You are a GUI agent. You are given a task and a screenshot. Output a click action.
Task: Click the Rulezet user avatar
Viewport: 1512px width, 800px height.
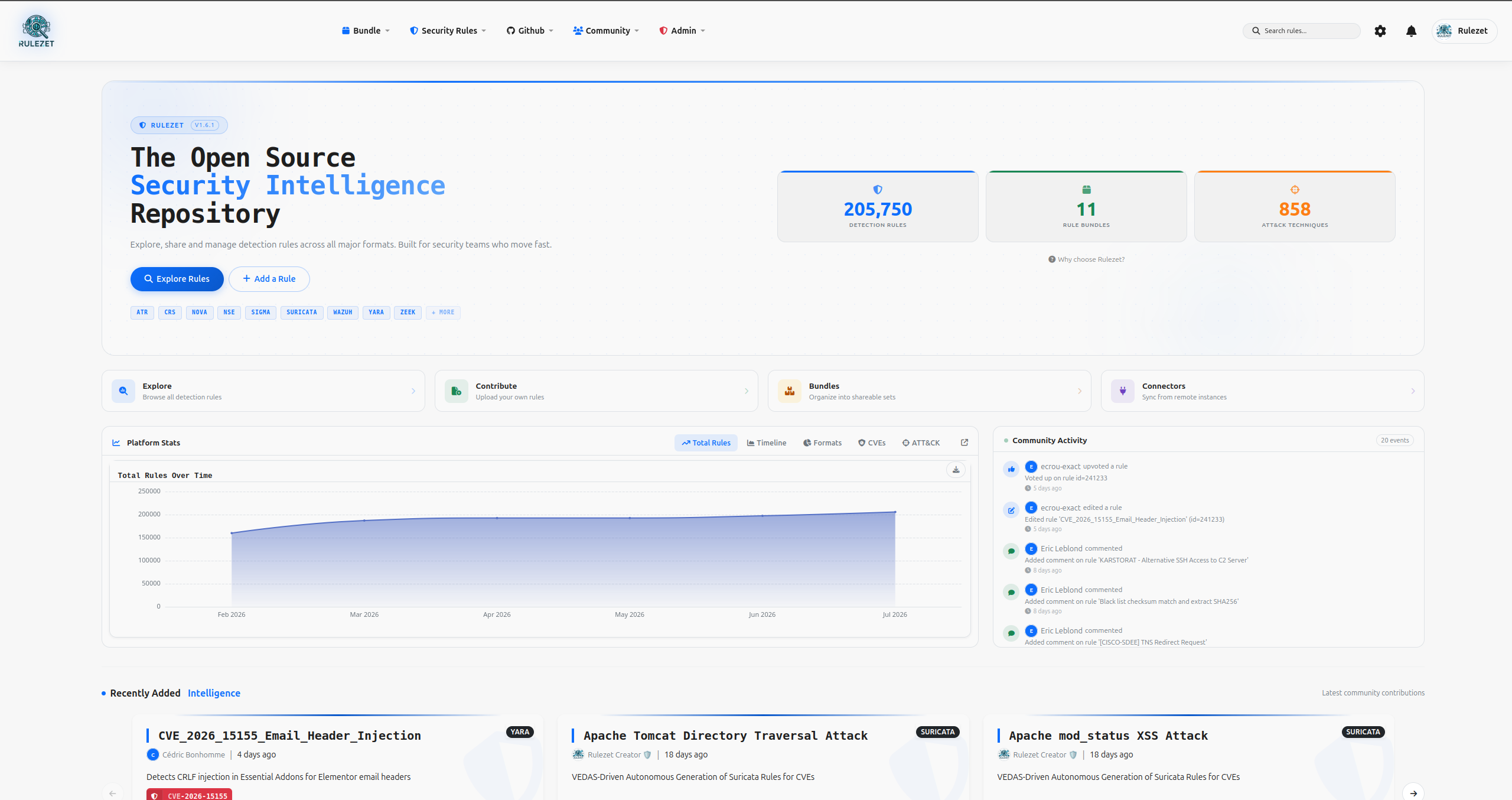[x=1444, y=31]
